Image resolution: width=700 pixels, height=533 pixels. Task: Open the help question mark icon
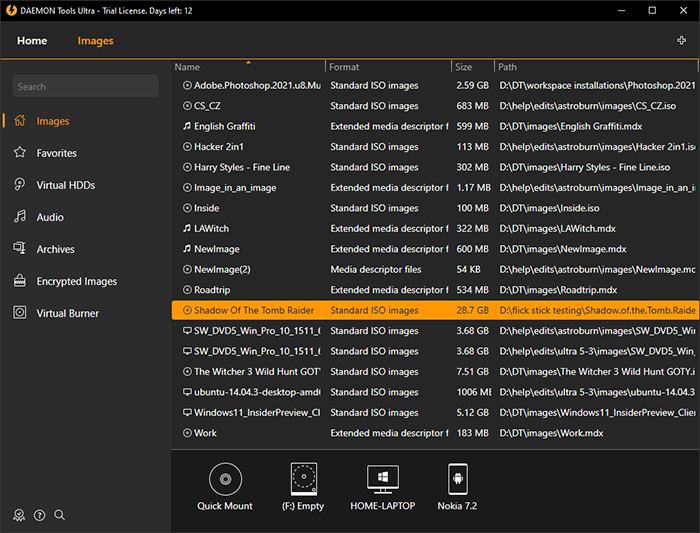point(39,515)
